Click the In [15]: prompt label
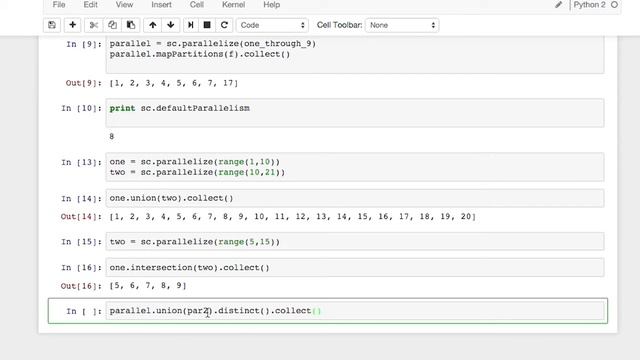This screenshot has height=360, width=640. coord(81,242)
